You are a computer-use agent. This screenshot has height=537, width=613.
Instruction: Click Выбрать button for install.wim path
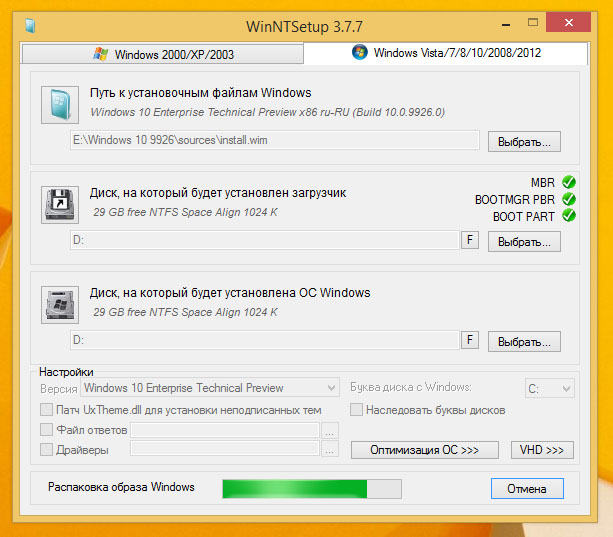[x=524, y=141]
